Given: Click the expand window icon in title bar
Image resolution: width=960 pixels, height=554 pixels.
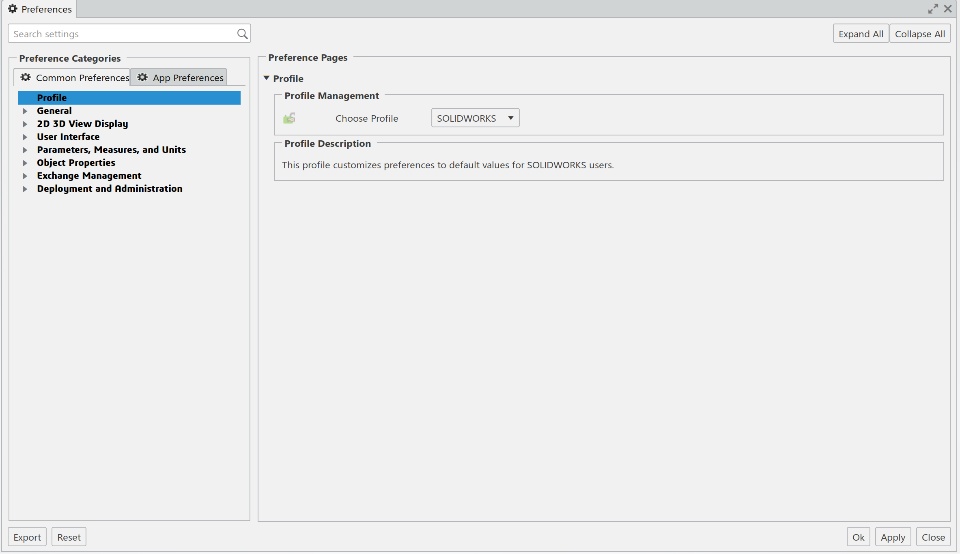Looking at the screenshot, I should tap(933, 9).
